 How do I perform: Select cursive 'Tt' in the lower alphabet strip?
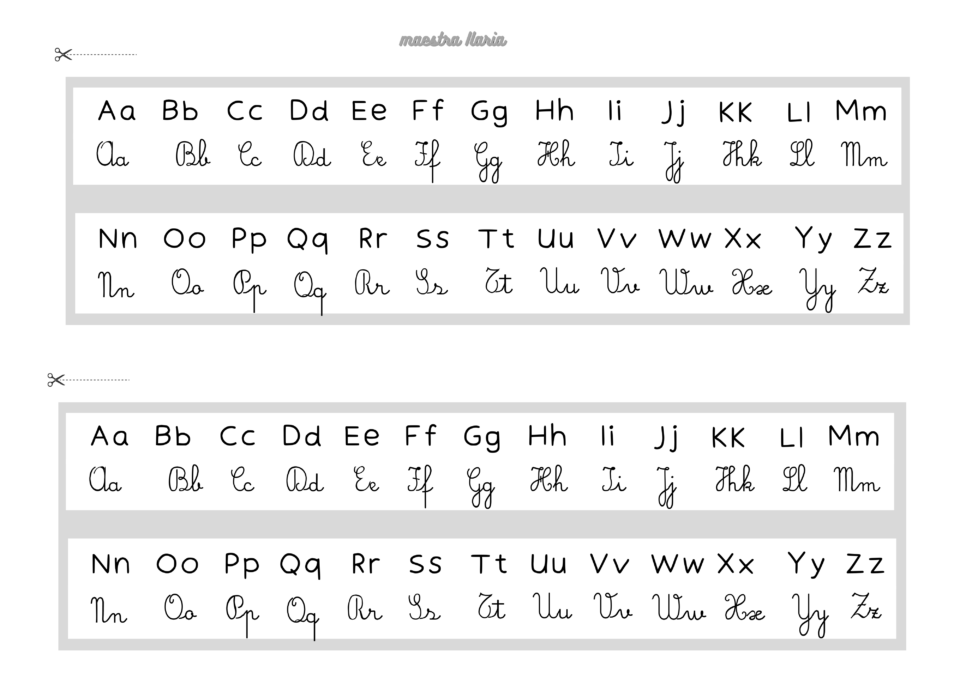click(x=490, y=607)
